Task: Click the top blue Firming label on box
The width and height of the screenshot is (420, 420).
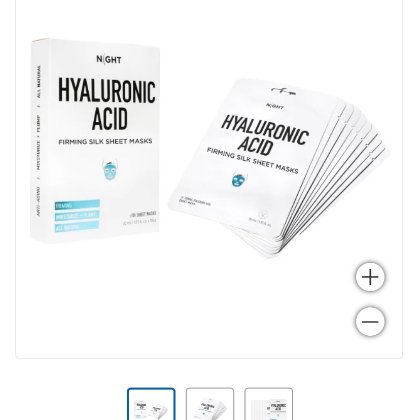Action: click(x=77, y=205)
